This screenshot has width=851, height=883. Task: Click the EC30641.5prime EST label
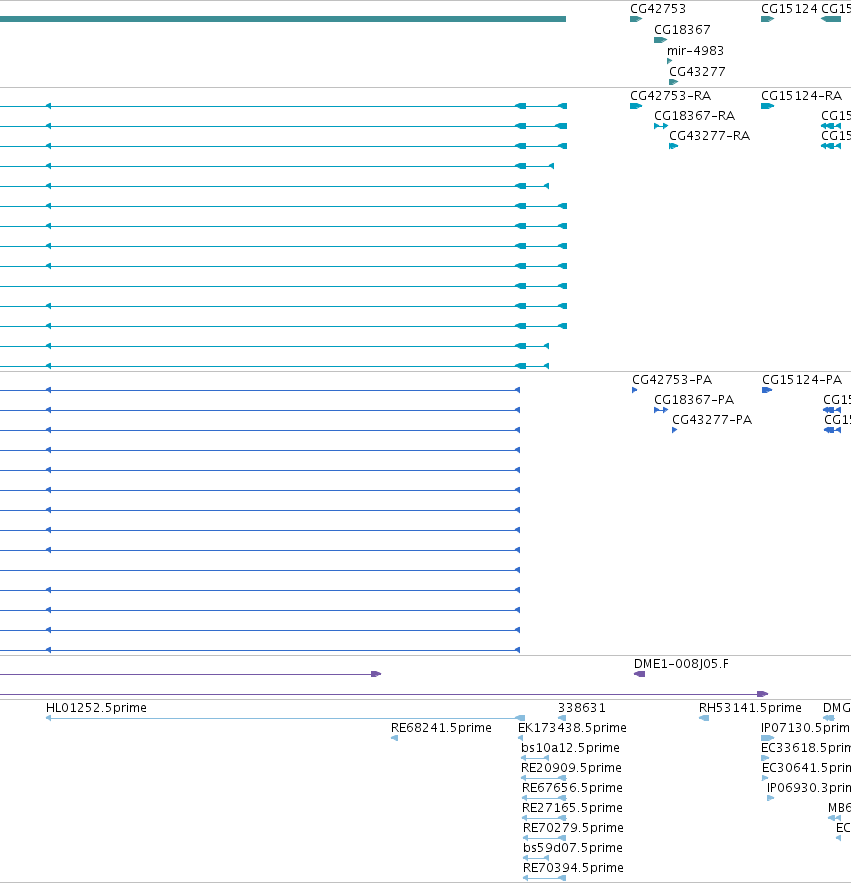tap(806, 768)
